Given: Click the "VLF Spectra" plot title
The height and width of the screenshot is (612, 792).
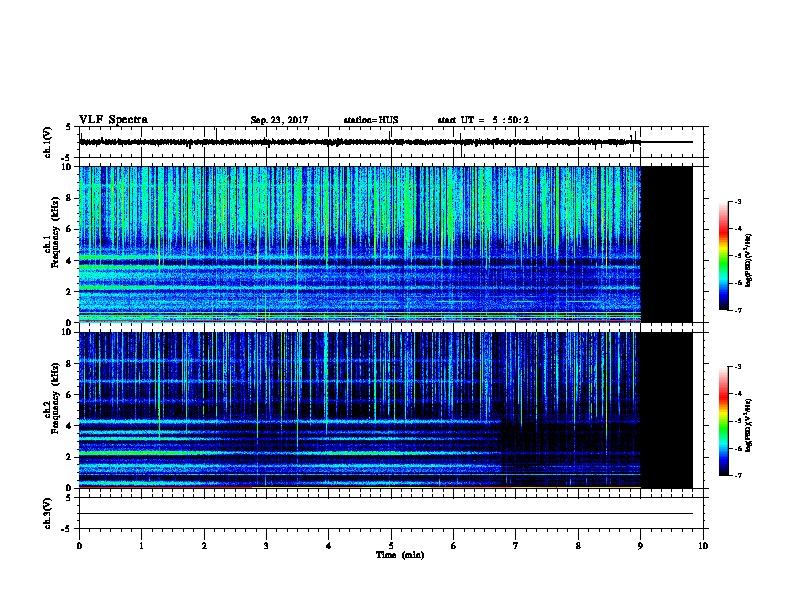Looking at the screenshot, I should pyautogui.click(x=113, y=120).
